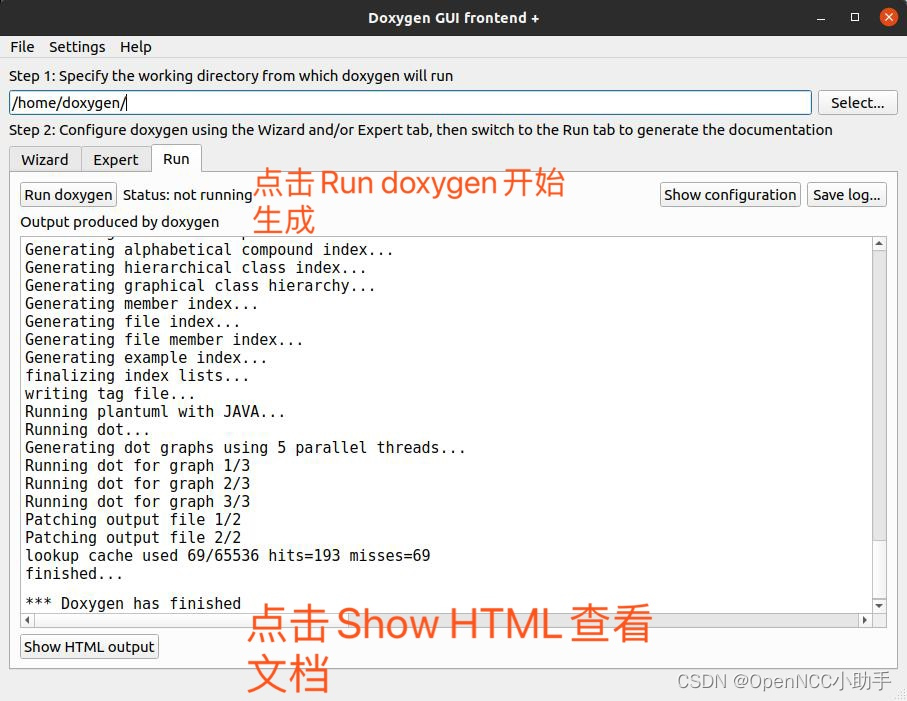Click Select... to choose working directory

(857, 102)
